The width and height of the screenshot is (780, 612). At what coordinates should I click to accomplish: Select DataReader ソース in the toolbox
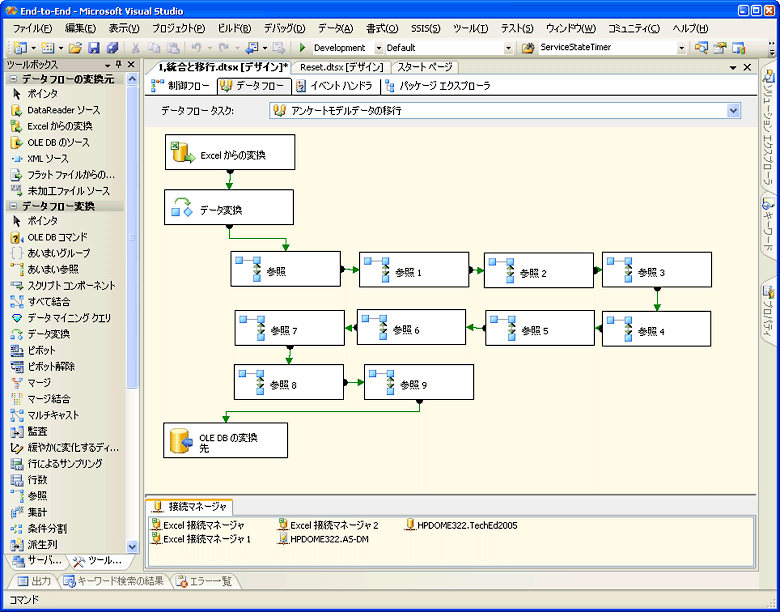click(x=62, y=109)
